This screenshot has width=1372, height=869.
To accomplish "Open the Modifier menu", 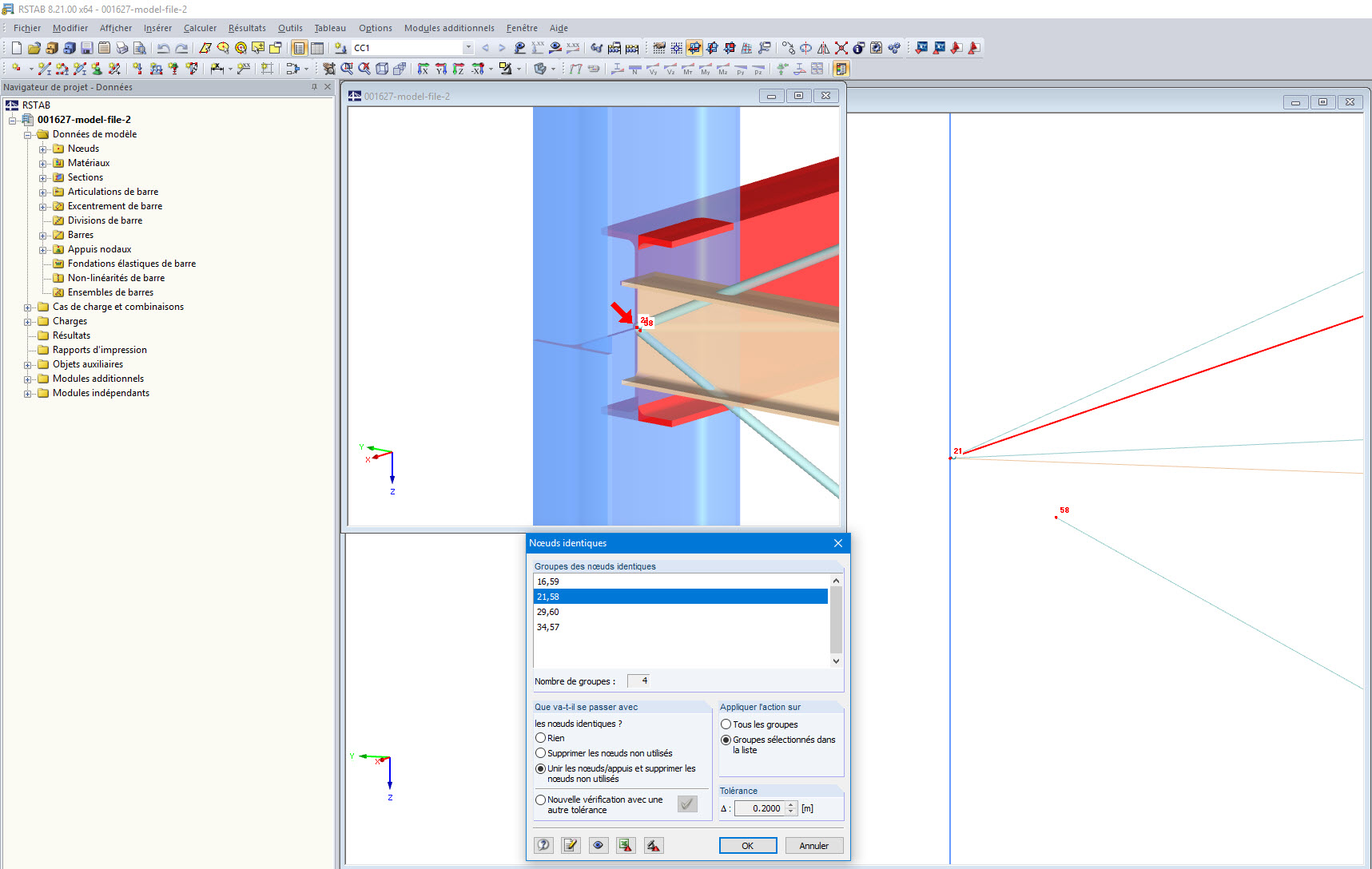I will [x=70, y=28].
